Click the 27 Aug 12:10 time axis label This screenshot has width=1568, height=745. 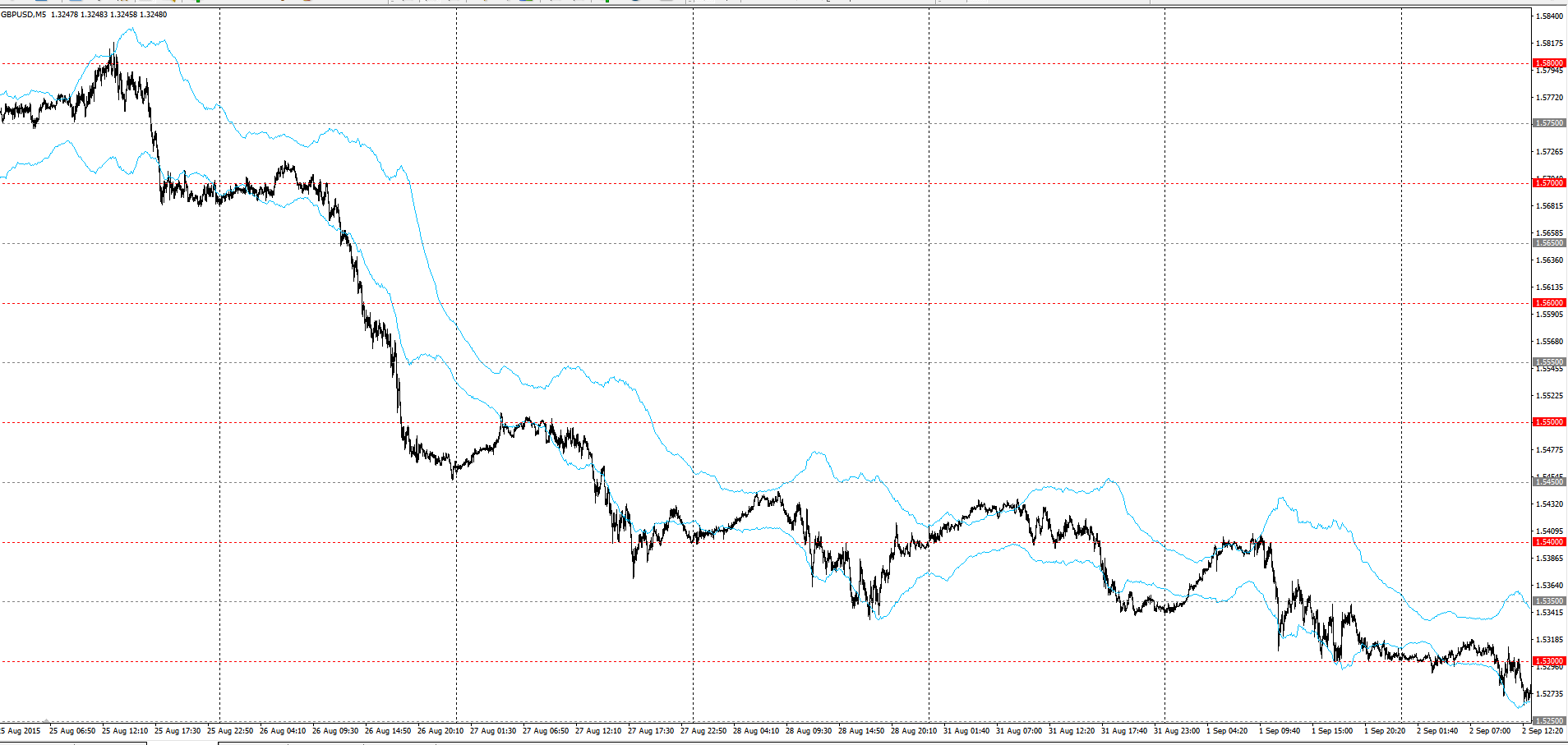(598, 731)
